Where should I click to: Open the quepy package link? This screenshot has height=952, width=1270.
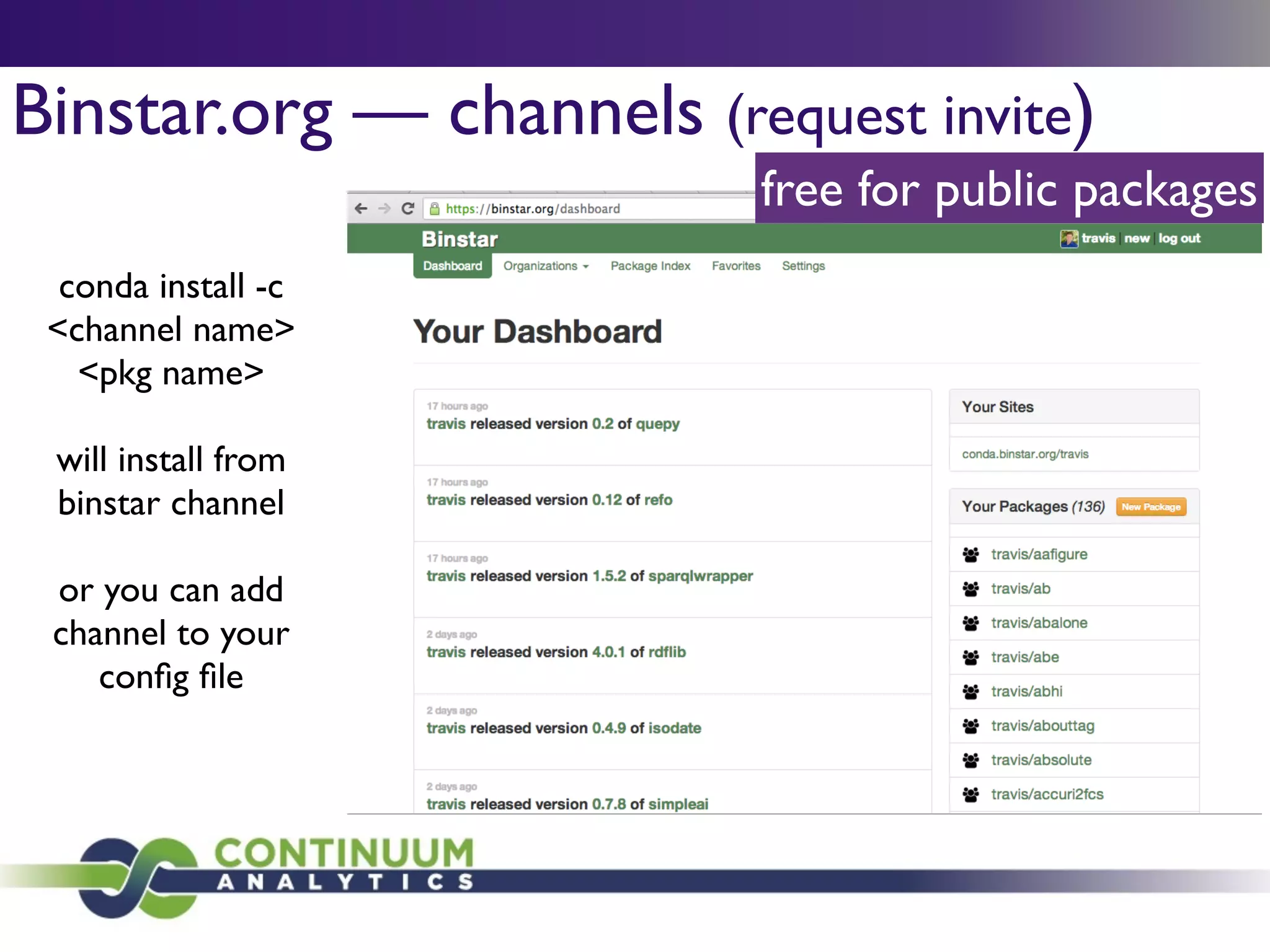[657, 424]
